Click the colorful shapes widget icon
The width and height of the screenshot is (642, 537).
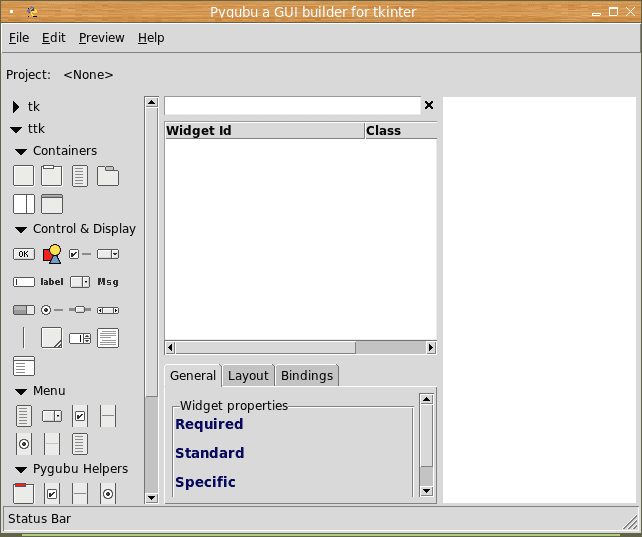[52, 254]
